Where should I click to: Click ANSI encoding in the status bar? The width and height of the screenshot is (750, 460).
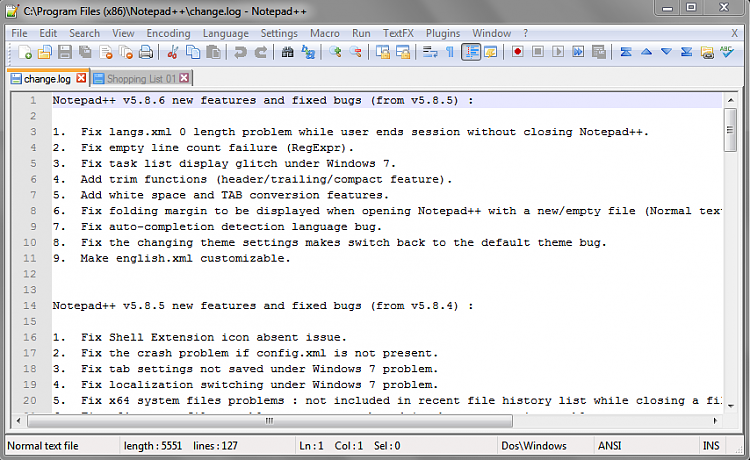pos(609,446)
